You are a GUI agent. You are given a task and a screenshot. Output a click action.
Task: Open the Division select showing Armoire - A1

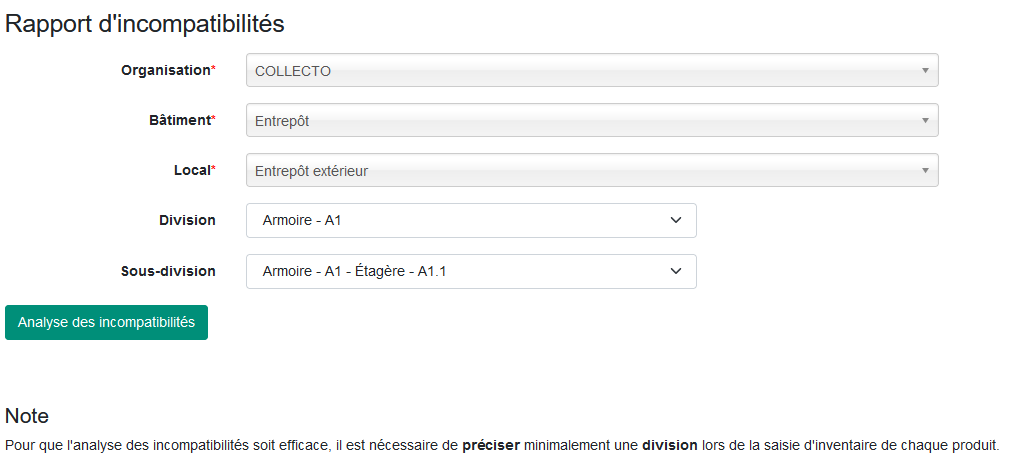[x=471, y=220]
